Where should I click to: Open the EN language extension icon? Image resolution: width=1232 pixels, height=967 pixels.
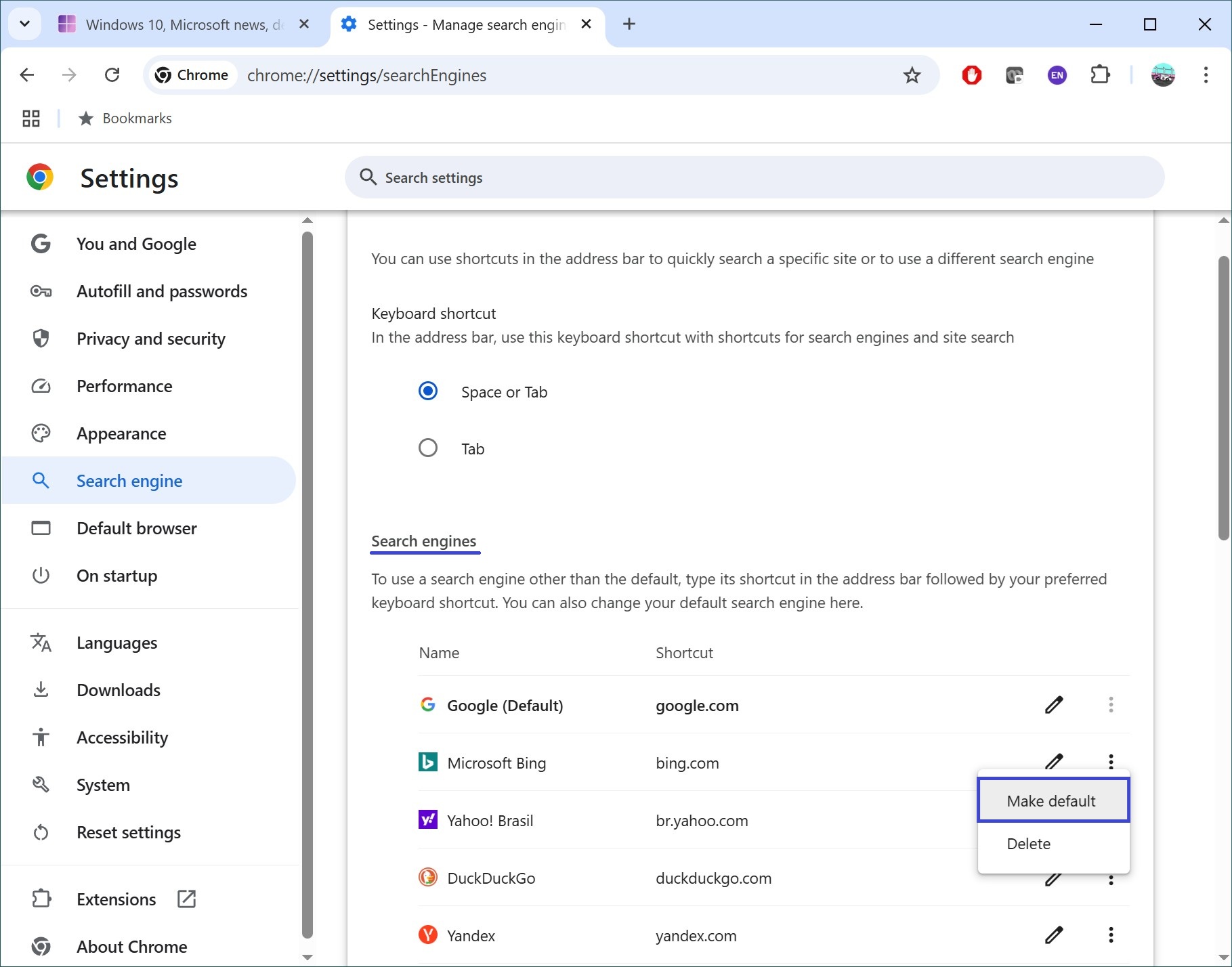[x=1057, y=75]
